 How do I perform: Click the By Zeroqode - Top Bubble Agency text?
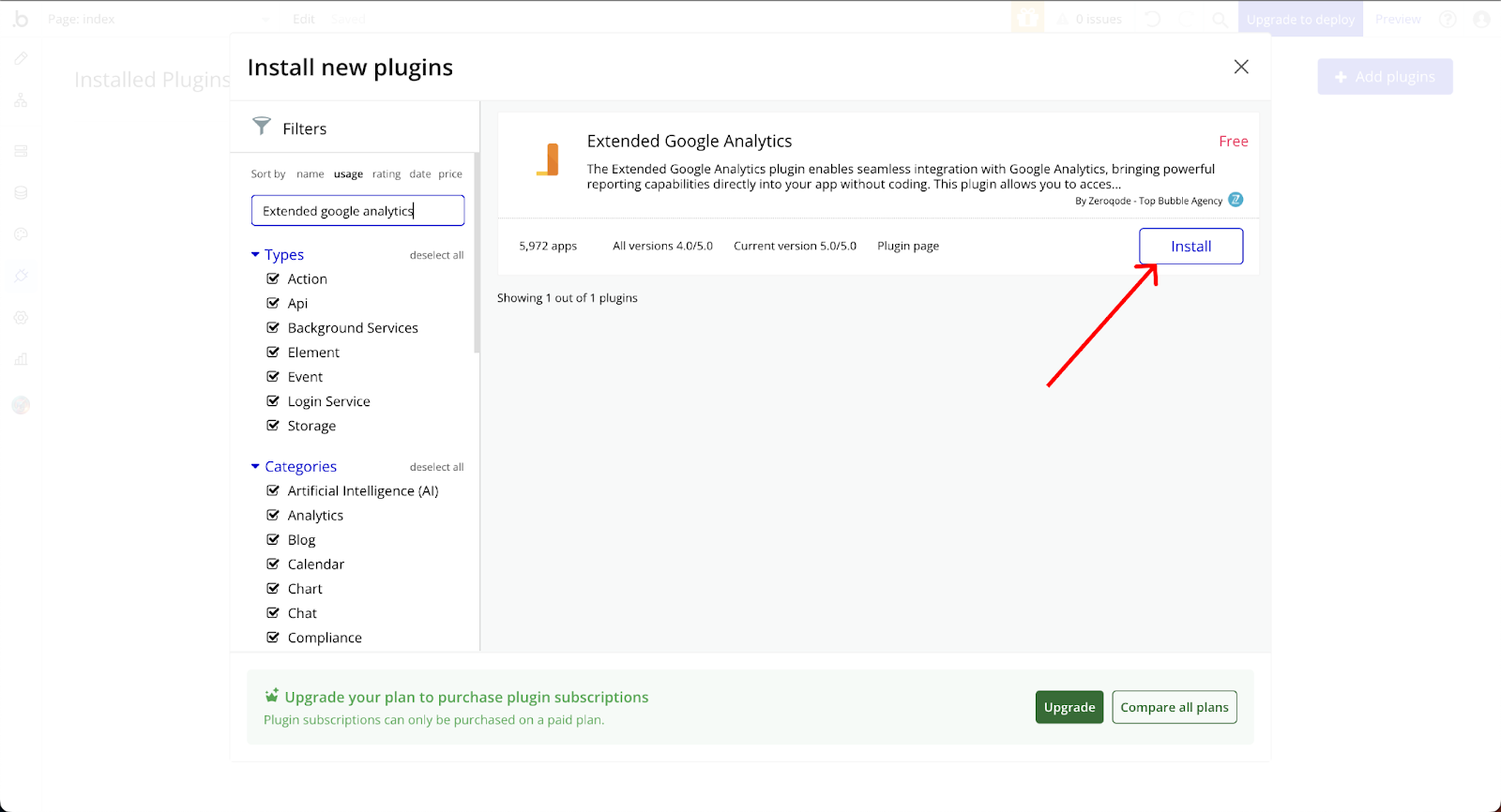pos(1148,201)
